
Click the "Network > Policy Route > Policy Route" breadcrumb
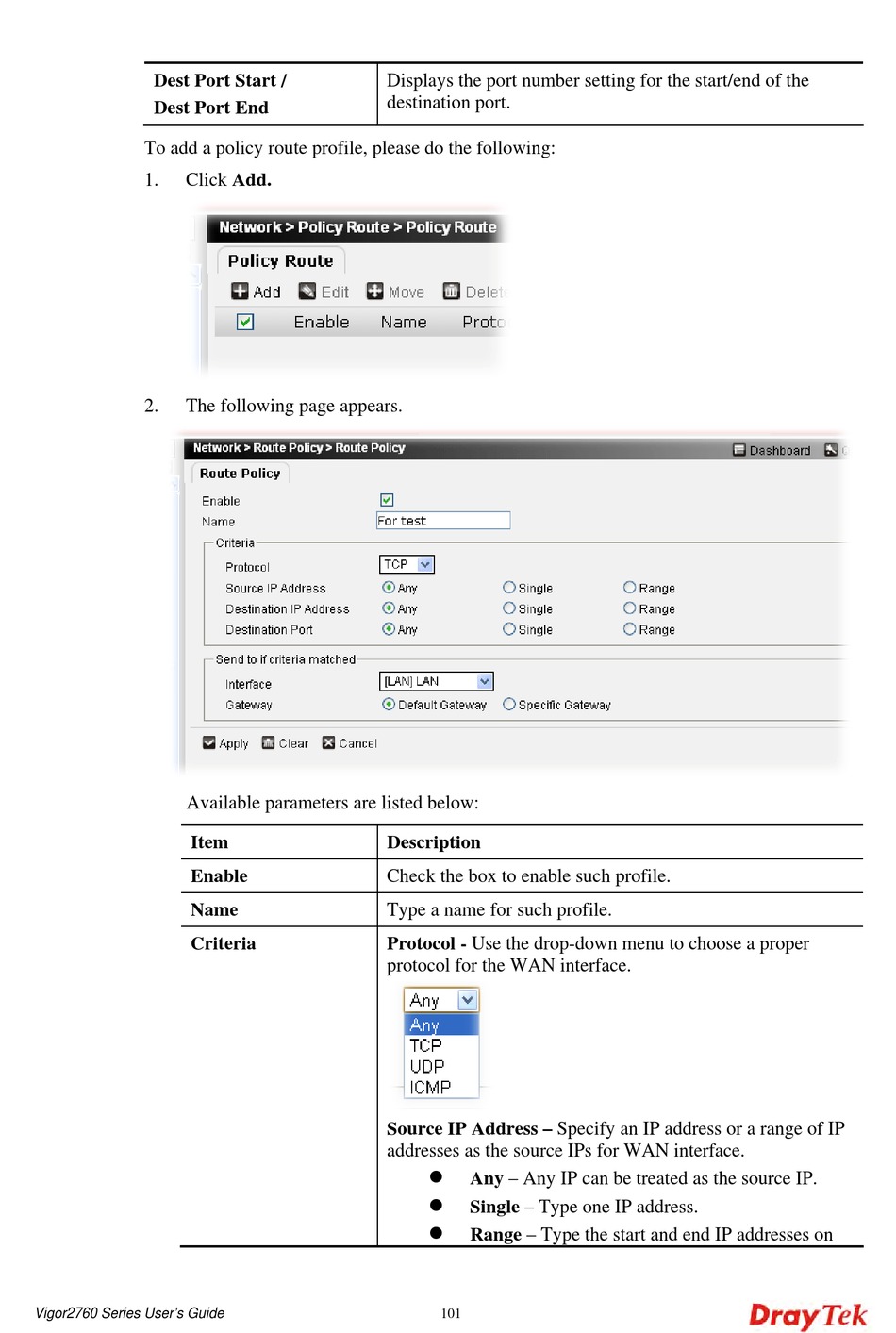(x=357, y=227)
